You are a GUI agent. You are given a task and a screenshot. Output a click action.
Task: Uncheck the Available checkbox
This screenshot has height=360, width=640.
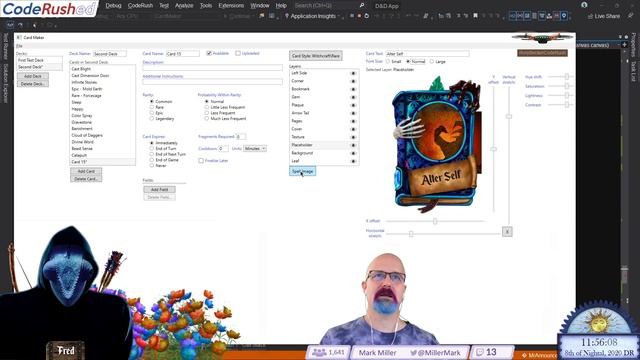tap(209, 53)
